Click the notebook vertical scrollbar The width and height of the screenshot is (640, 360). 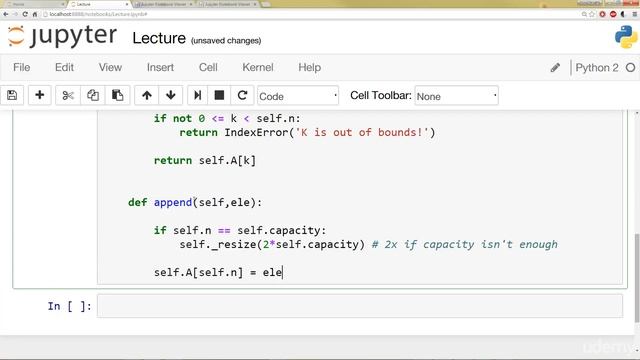pyautogui.click(x=637, y=278)
